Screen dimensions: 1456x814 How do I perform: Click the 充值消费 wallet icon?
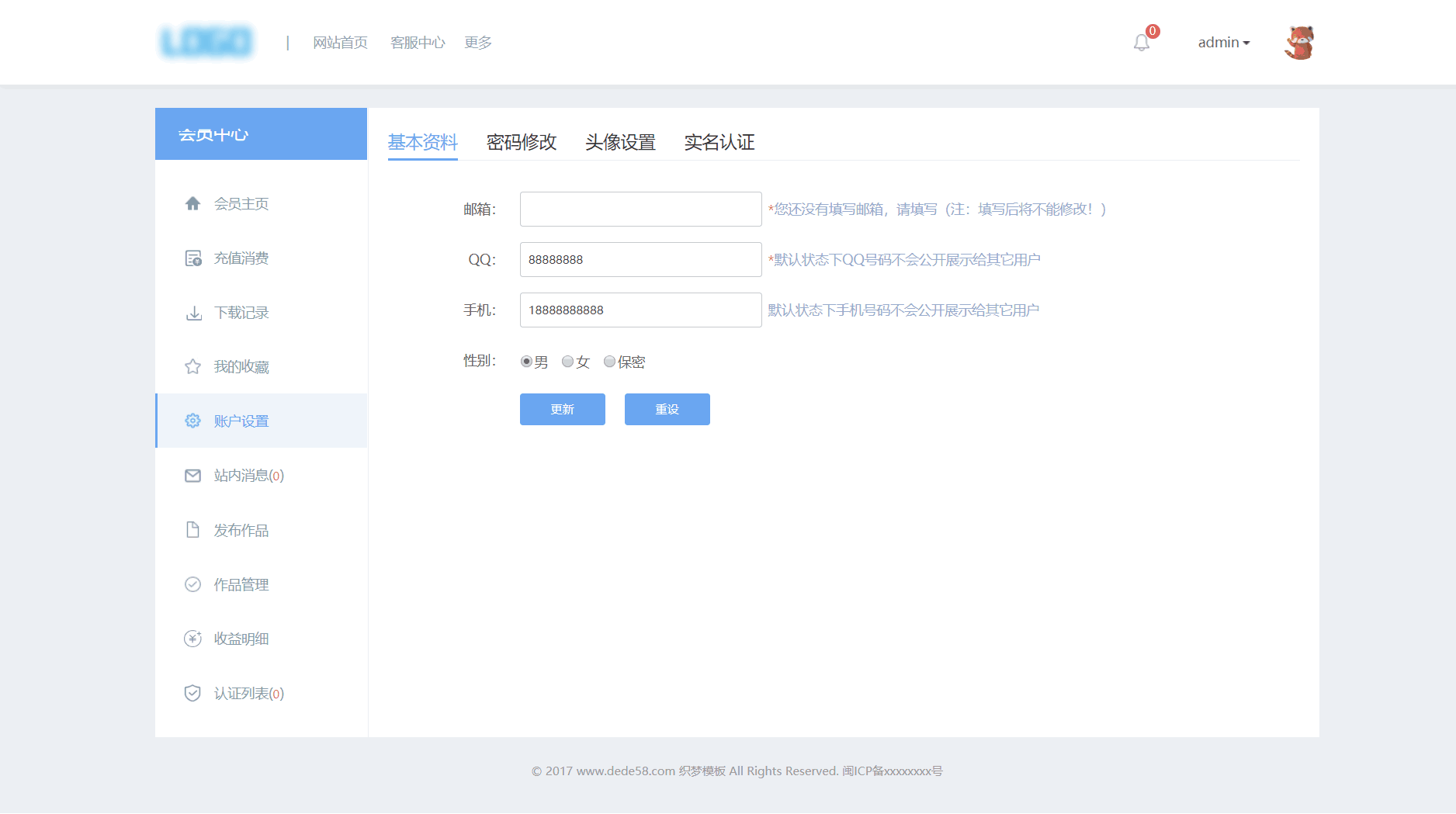click(x=193, y=258)
